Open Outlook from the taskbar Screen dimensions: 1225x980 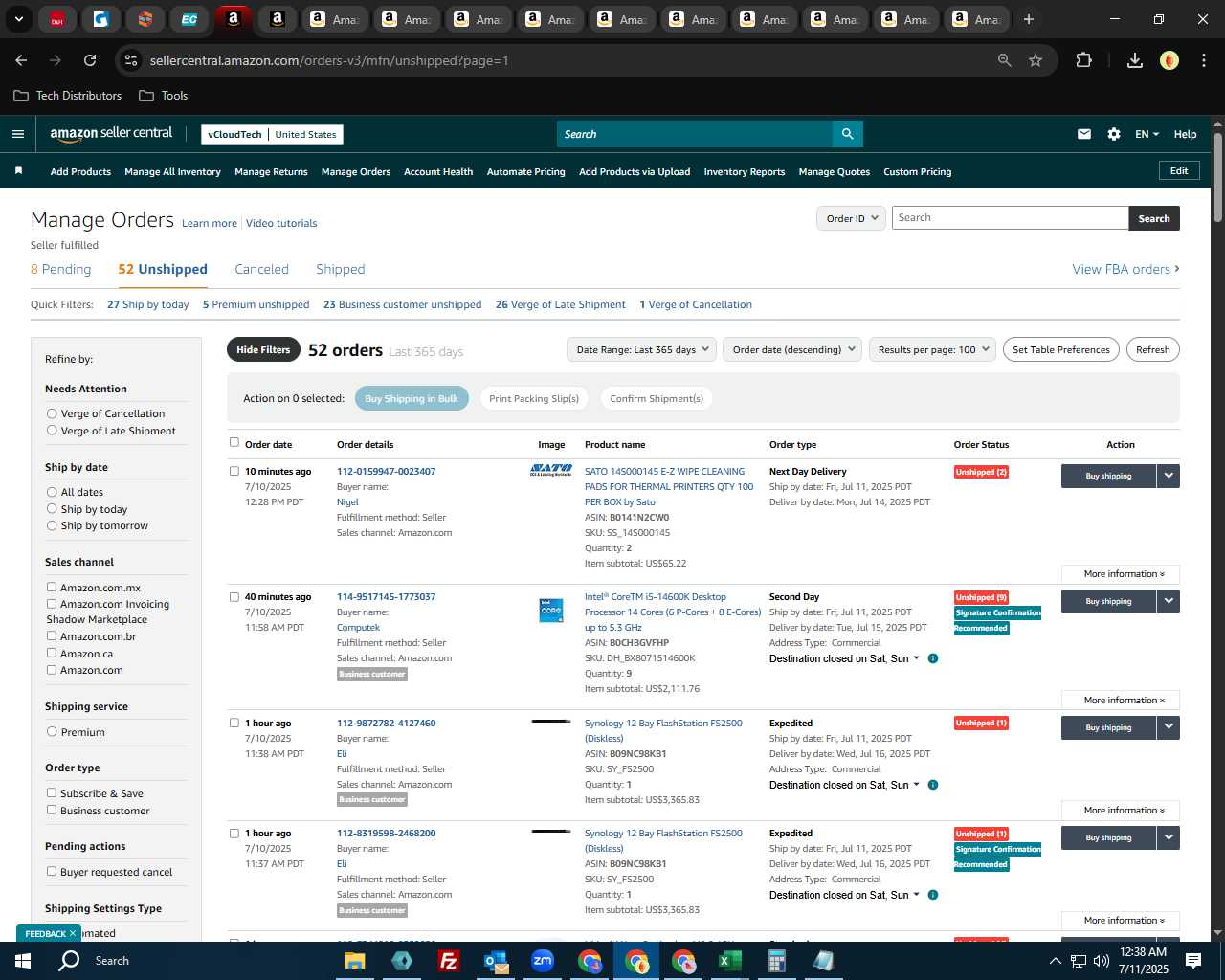pyautogui.click(x=496, y=961)
